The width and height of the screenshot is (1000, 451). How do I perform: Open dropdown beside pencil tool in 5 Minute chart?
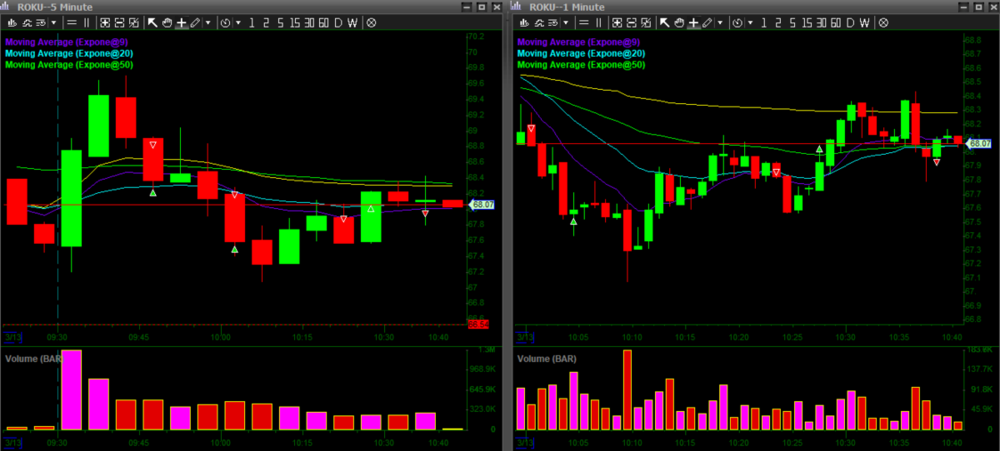point(207,22)
